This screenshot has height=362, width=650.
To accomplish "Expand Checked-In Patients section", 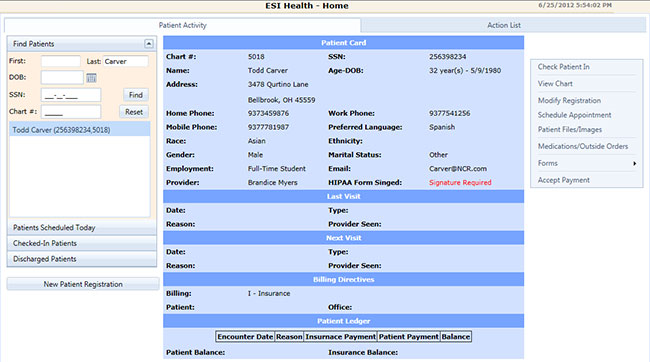I will (x=82, y=243).
